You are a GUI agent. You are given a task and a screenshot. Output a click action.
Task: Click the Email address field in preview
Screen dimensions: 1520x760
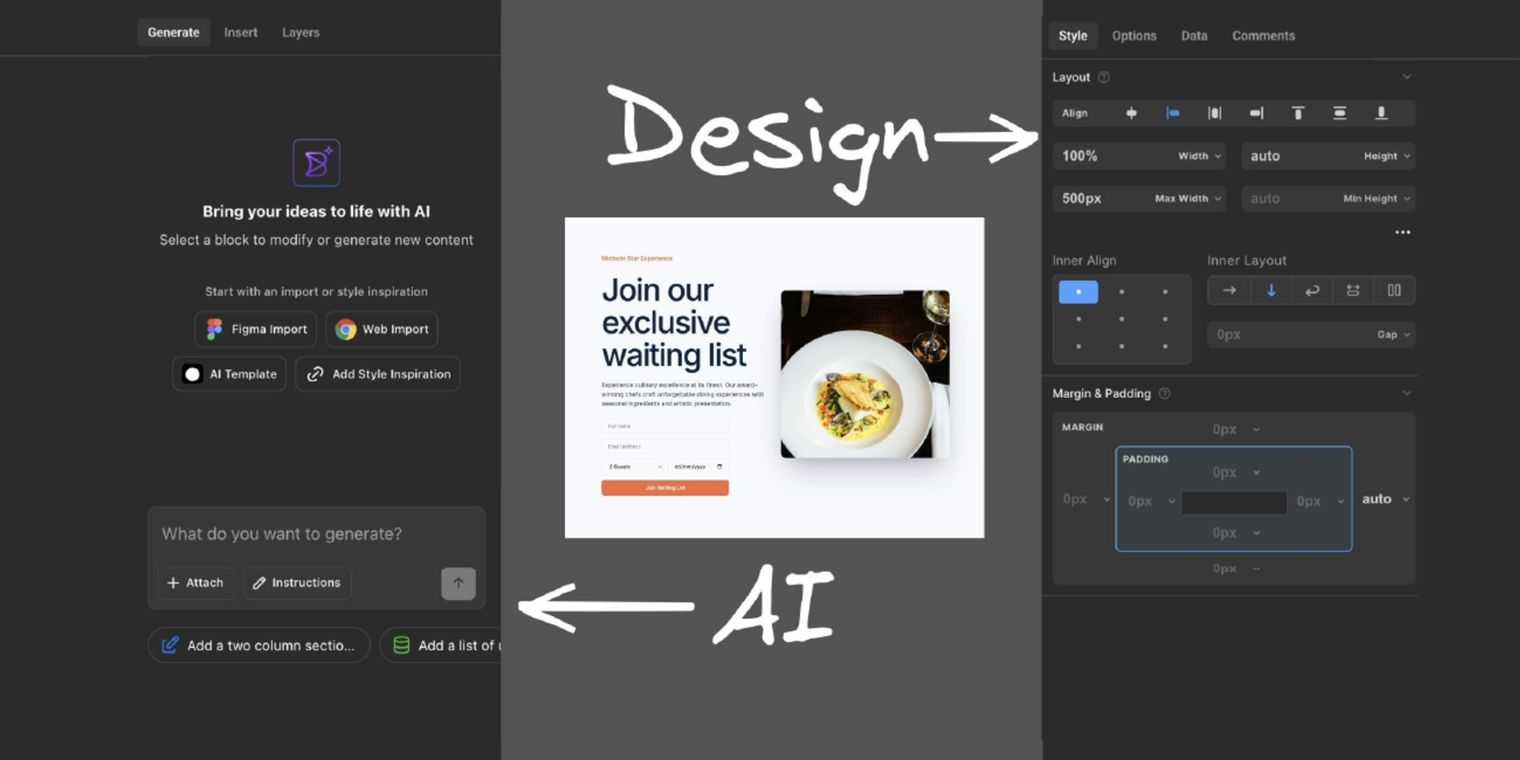pos(665,446)
